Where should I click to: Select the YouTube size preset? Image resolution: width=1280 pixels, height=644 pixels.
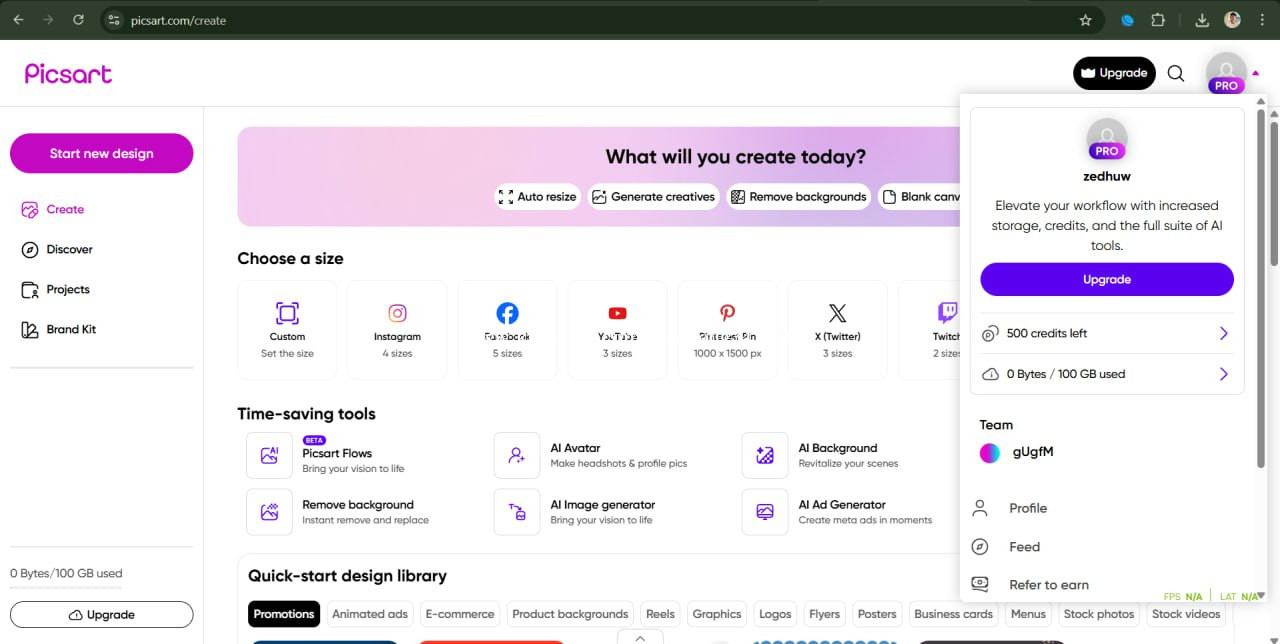click(x=617, y=329)
